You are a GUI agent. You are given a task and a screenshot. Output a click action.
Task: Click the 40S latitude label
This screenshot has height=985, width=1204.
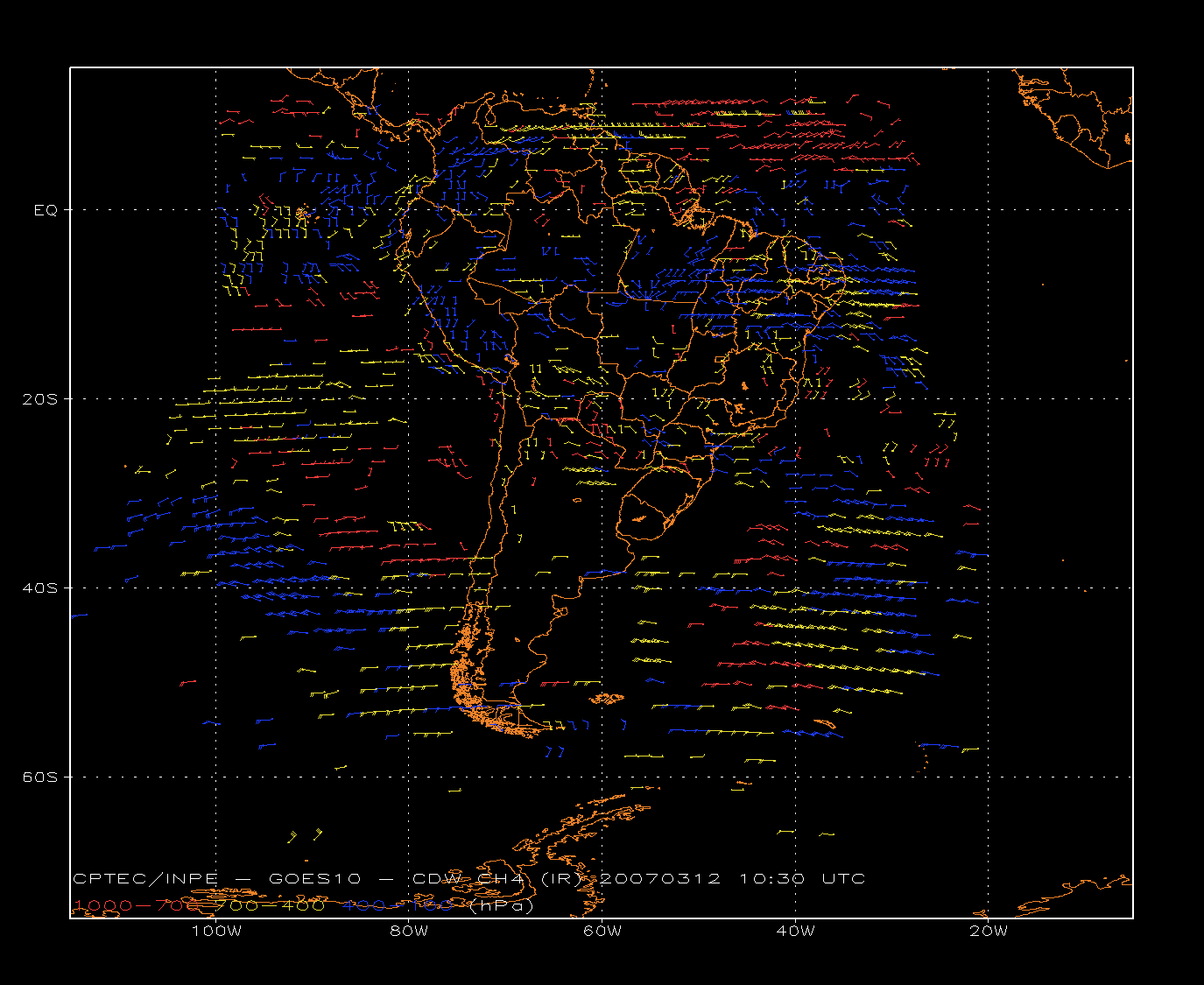coord(40,588)
